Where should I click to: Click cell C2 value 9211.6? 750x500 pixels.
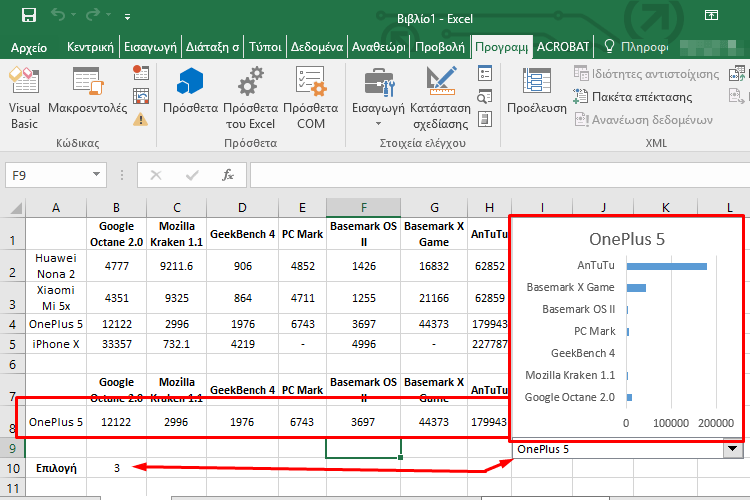click(x=176, y=266)
